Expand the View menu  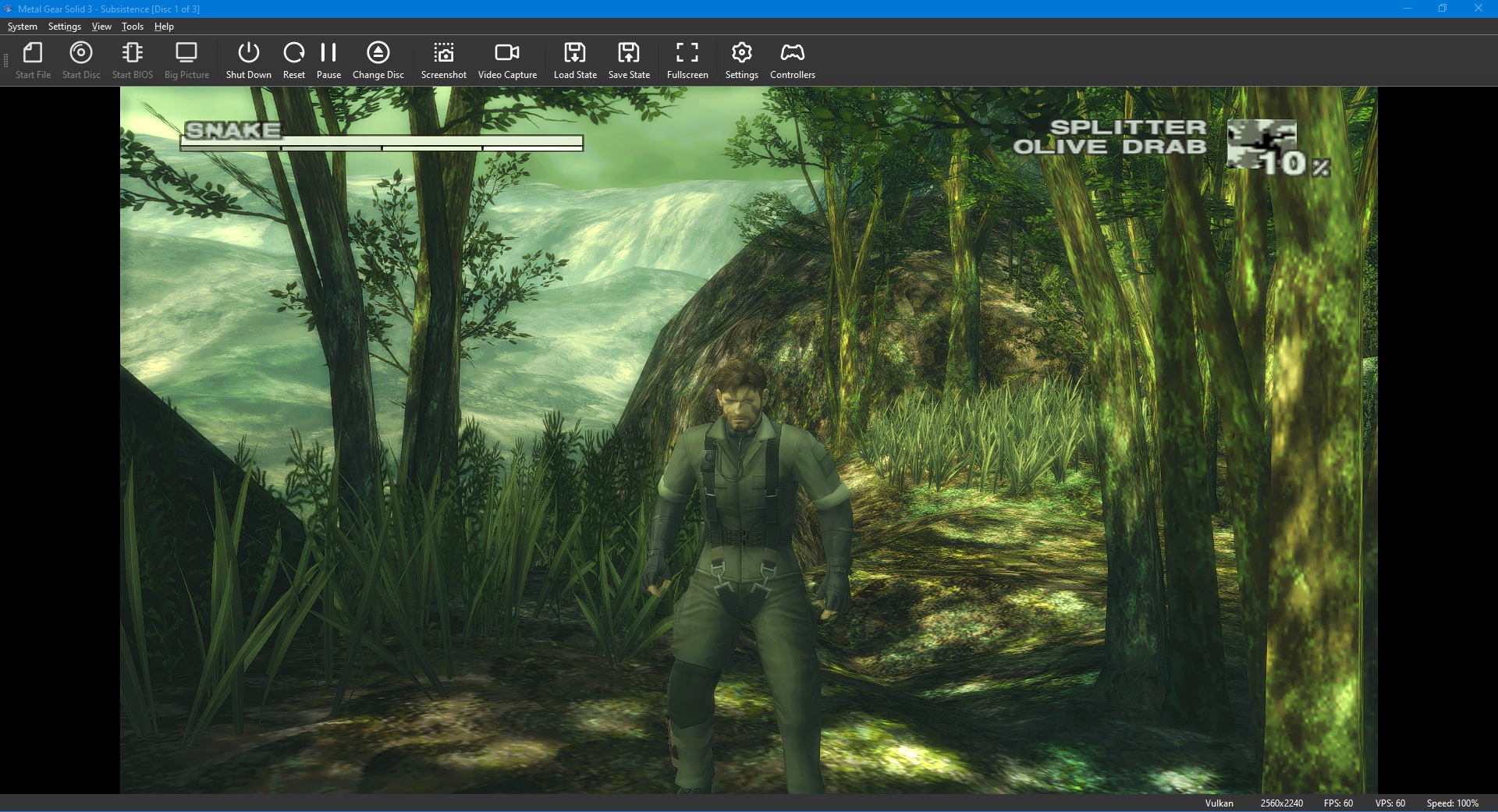(x=101, y=27)
